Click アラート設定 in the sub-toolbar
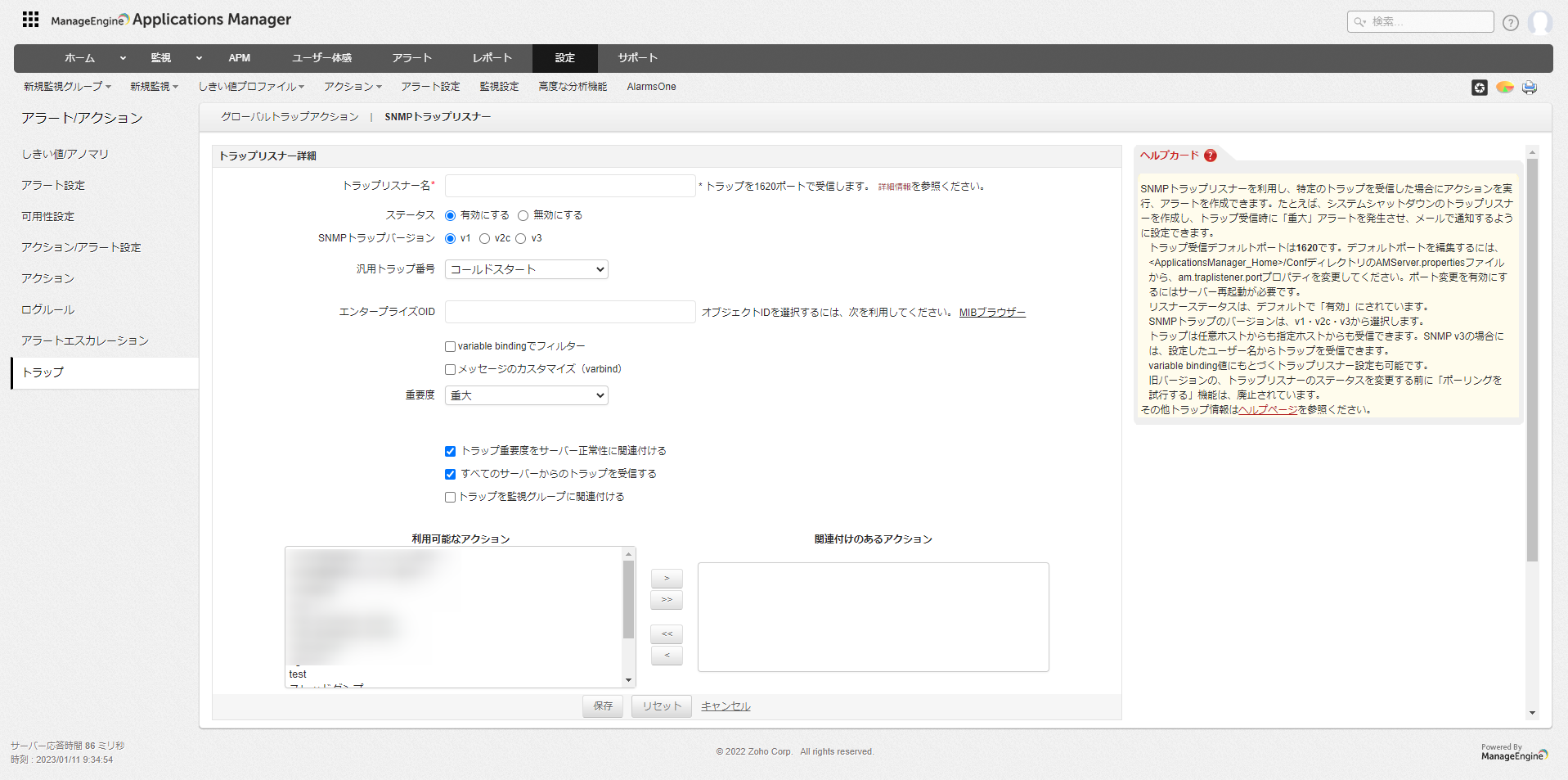 [430, 87]
